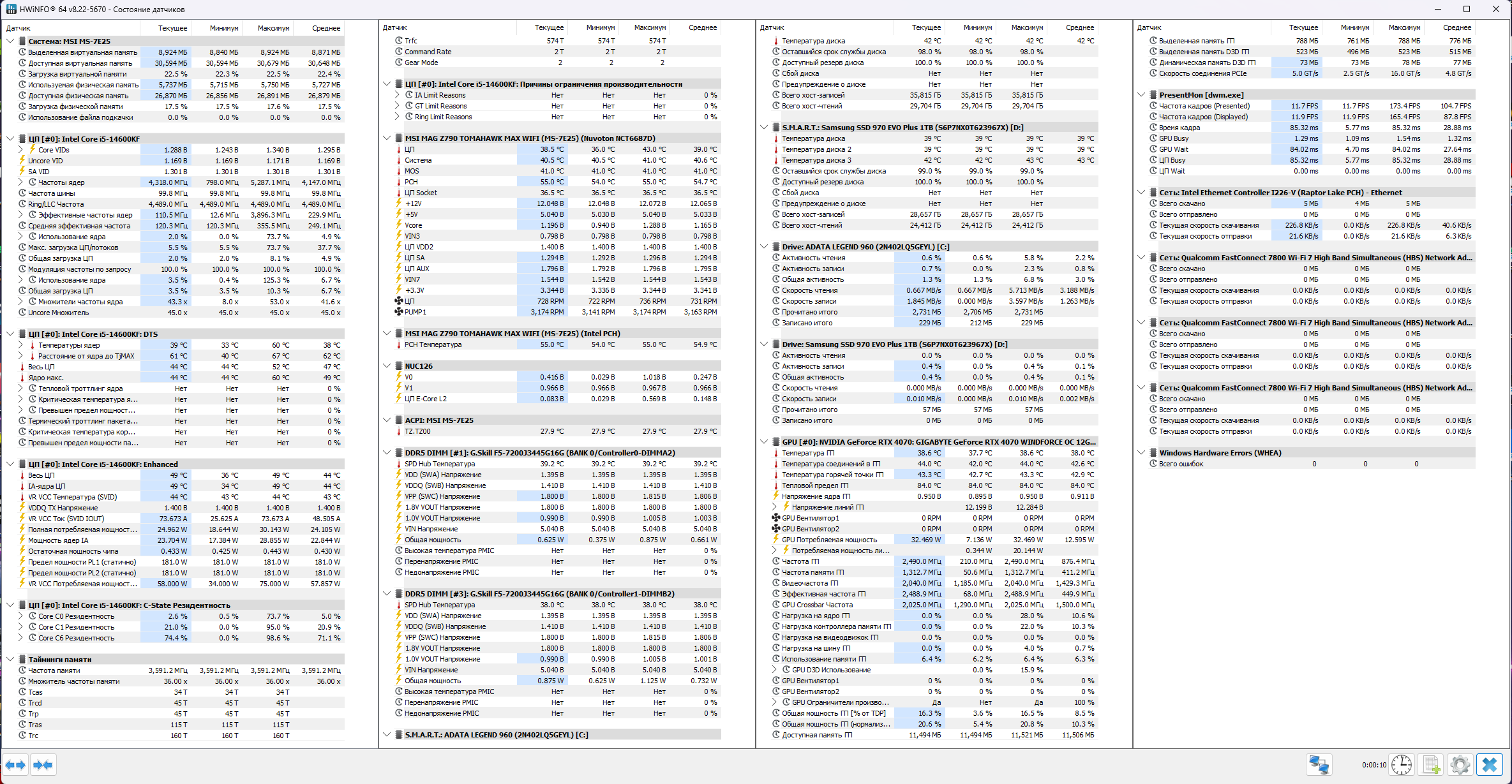Click the expand columns double-arrow button
Screen dimensions: 1512x784
[15, 765]
